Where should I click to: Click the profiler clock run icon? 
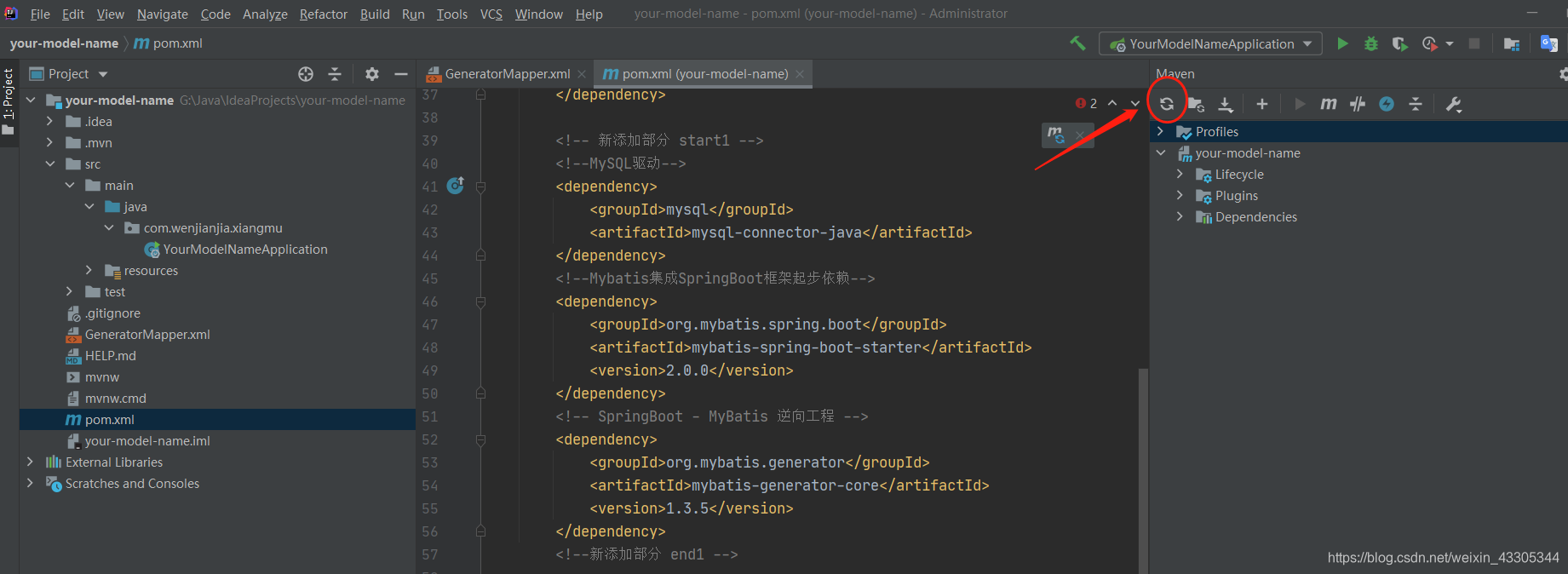pos(1430,43)
